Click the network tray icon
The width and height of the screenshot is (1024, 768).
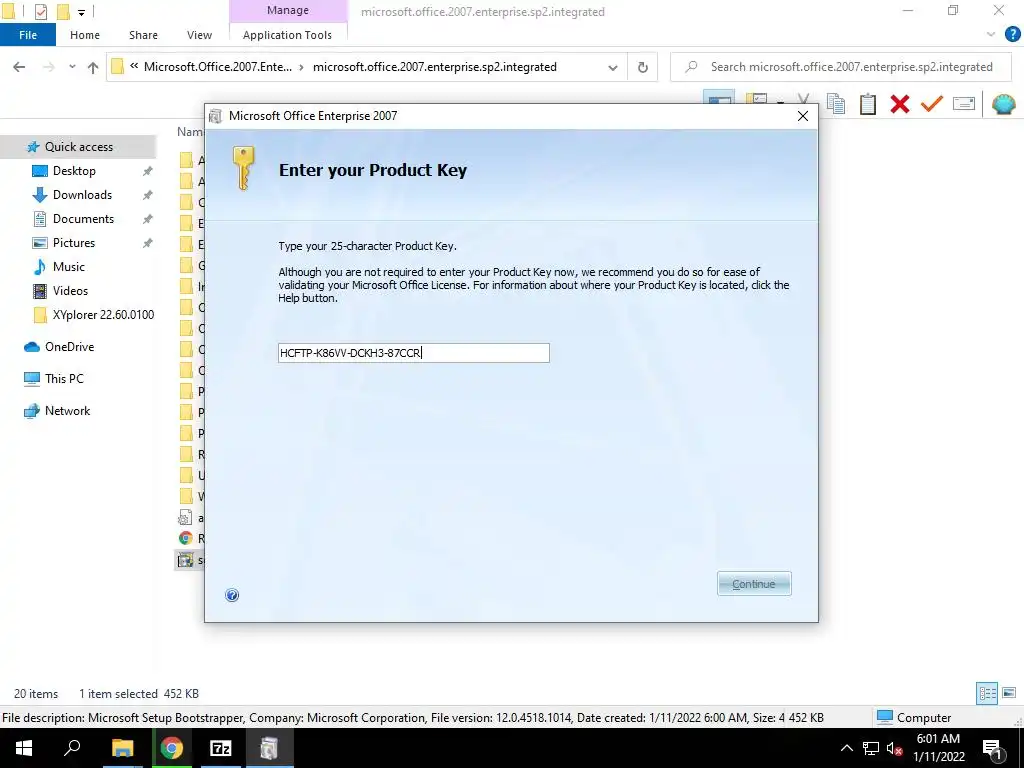tap(871, 748)
